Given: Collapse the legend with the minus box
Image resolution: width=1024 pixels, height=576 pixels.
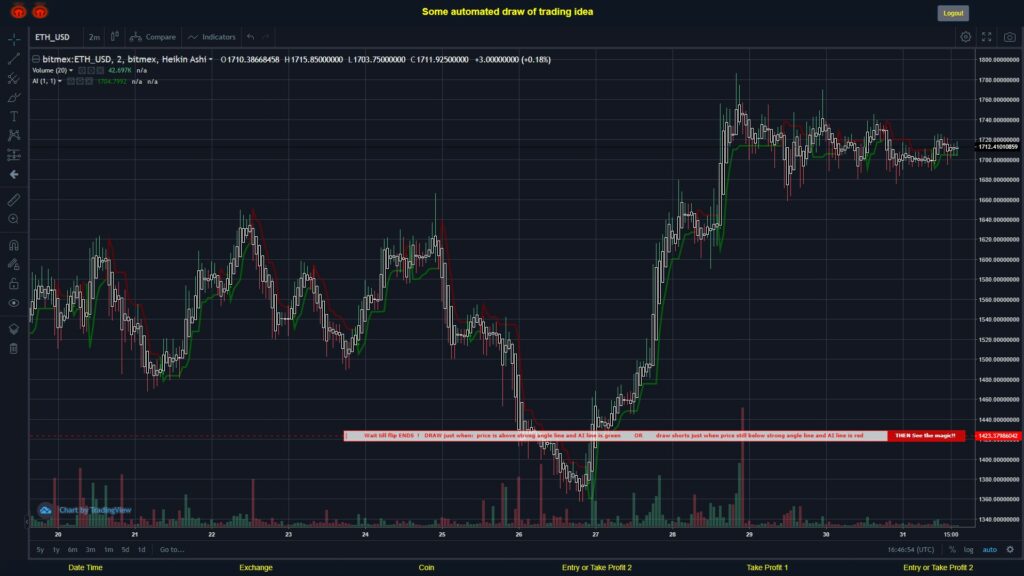Looking at the screenshot, I should point(36,59).
